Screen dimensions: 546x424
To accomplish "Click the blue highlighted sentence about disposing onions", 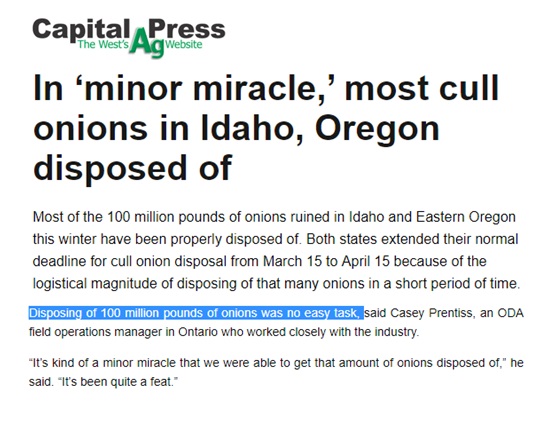I will click(x=196, y=313).
